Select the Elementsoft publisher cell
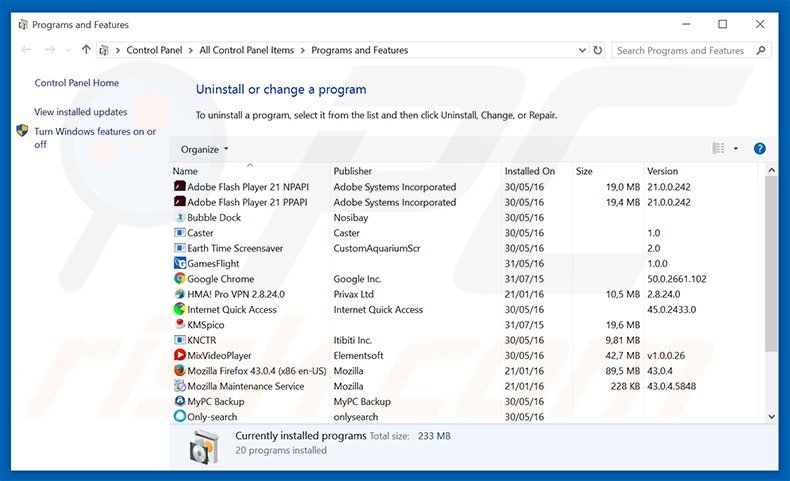790x481 pixels. pyautogui.click(x=358, y=356)
